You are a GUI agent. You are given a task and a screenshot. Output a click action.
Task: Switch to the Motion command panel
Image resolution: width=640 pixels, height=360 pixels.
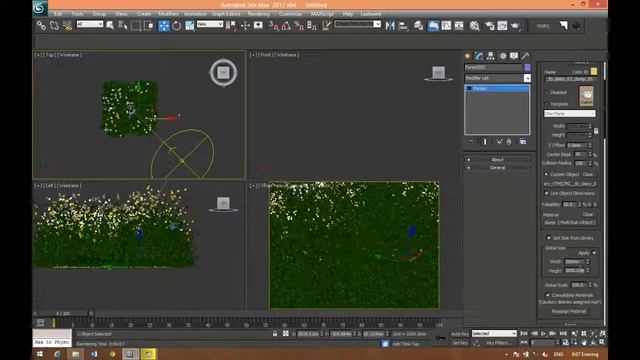[x=503, y=56]
